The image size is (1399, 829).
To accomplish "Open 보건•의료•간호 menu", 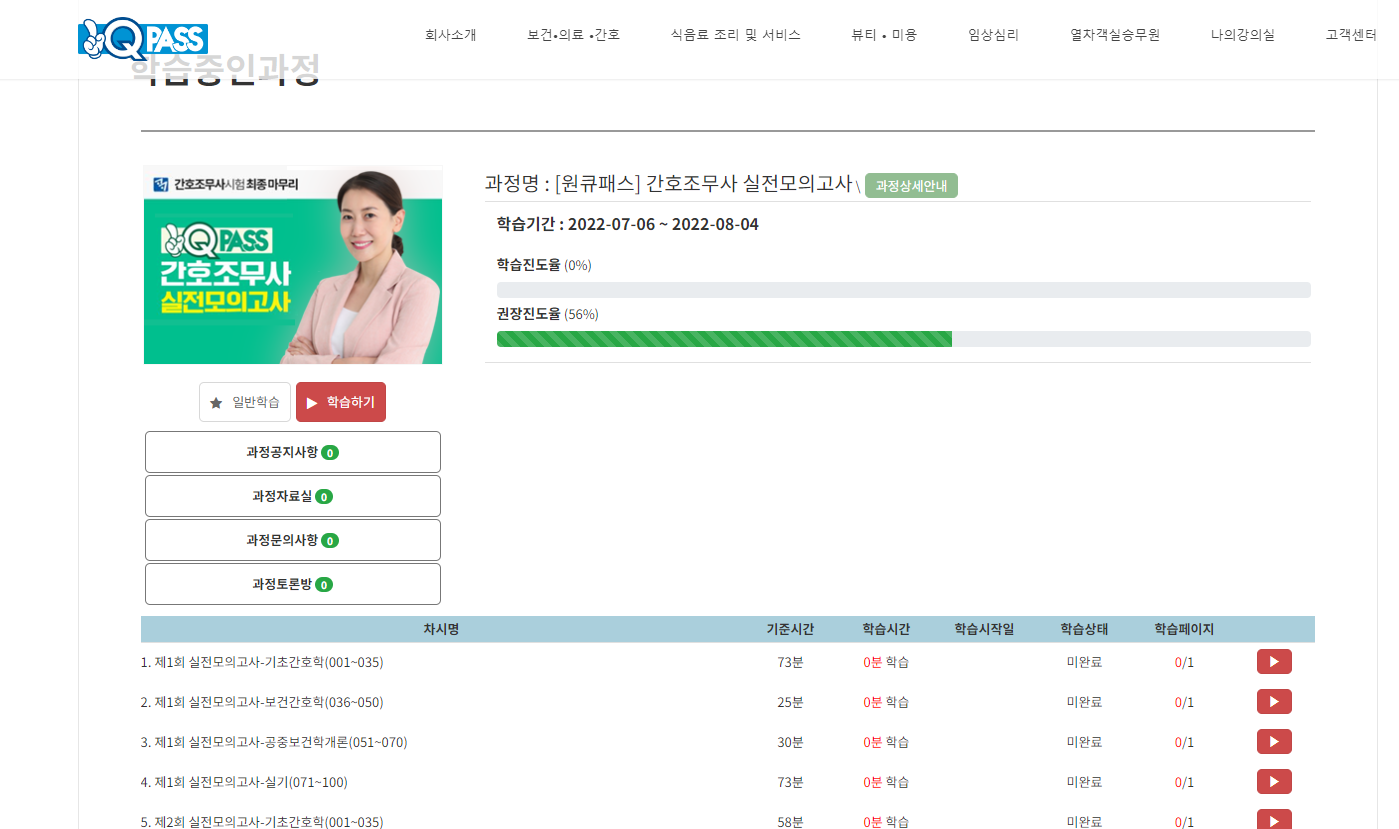I will pyautogui.click(x=574, y=35).
